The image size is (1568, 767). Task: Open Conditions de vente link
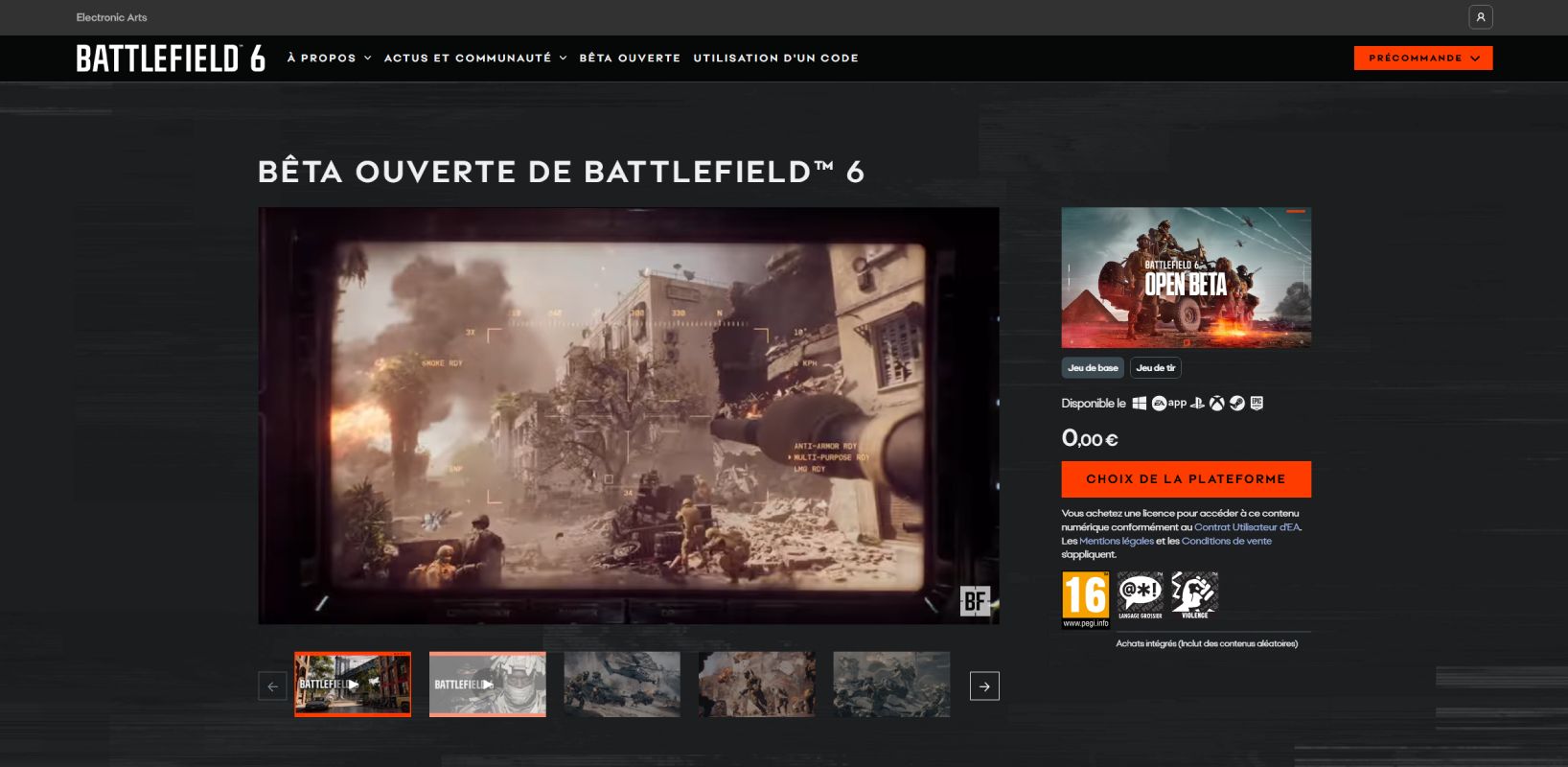click(x=1227, y=541)
